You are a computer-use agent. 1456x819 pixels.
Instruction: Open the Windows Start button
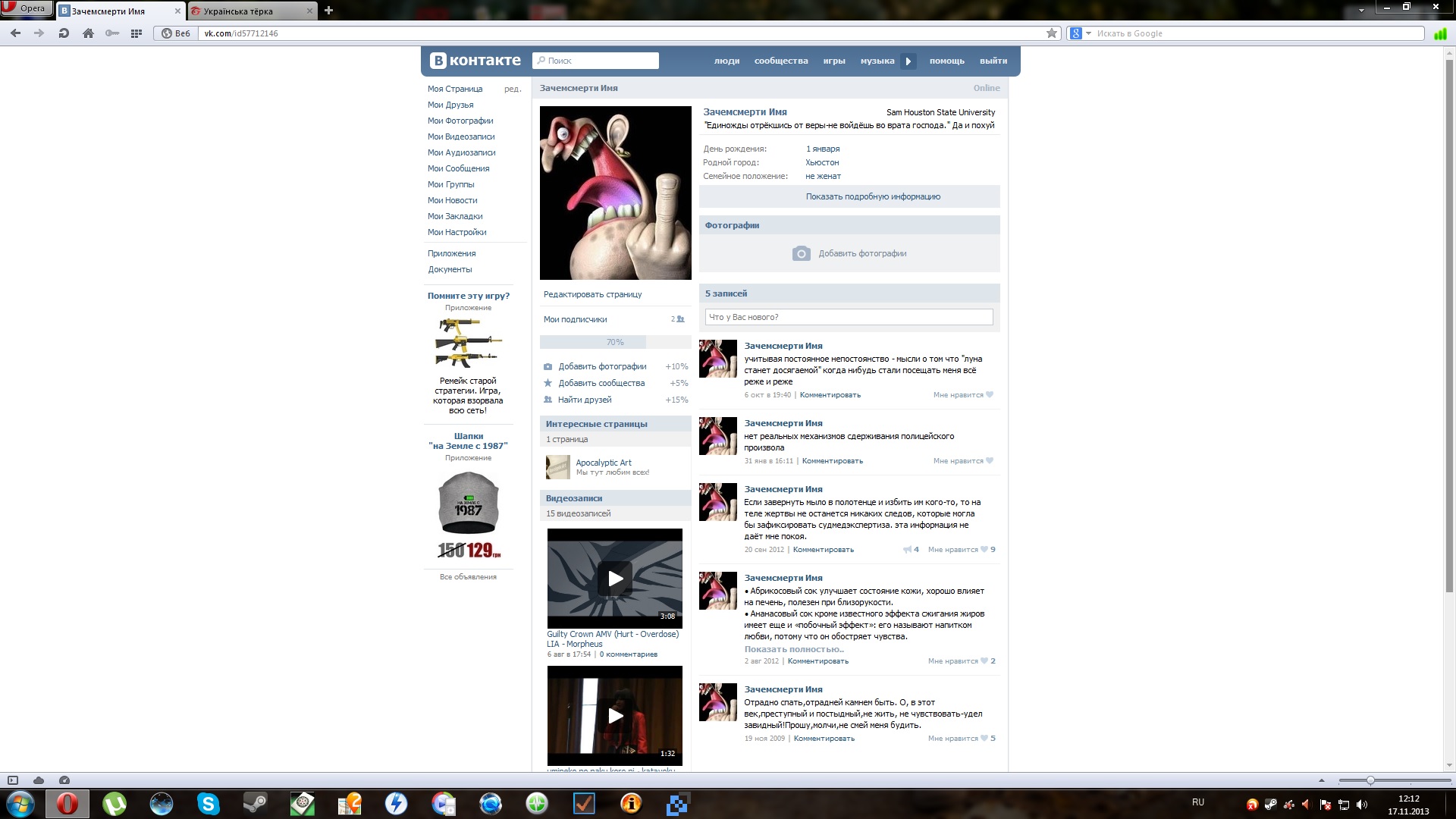tap(20, 803)
